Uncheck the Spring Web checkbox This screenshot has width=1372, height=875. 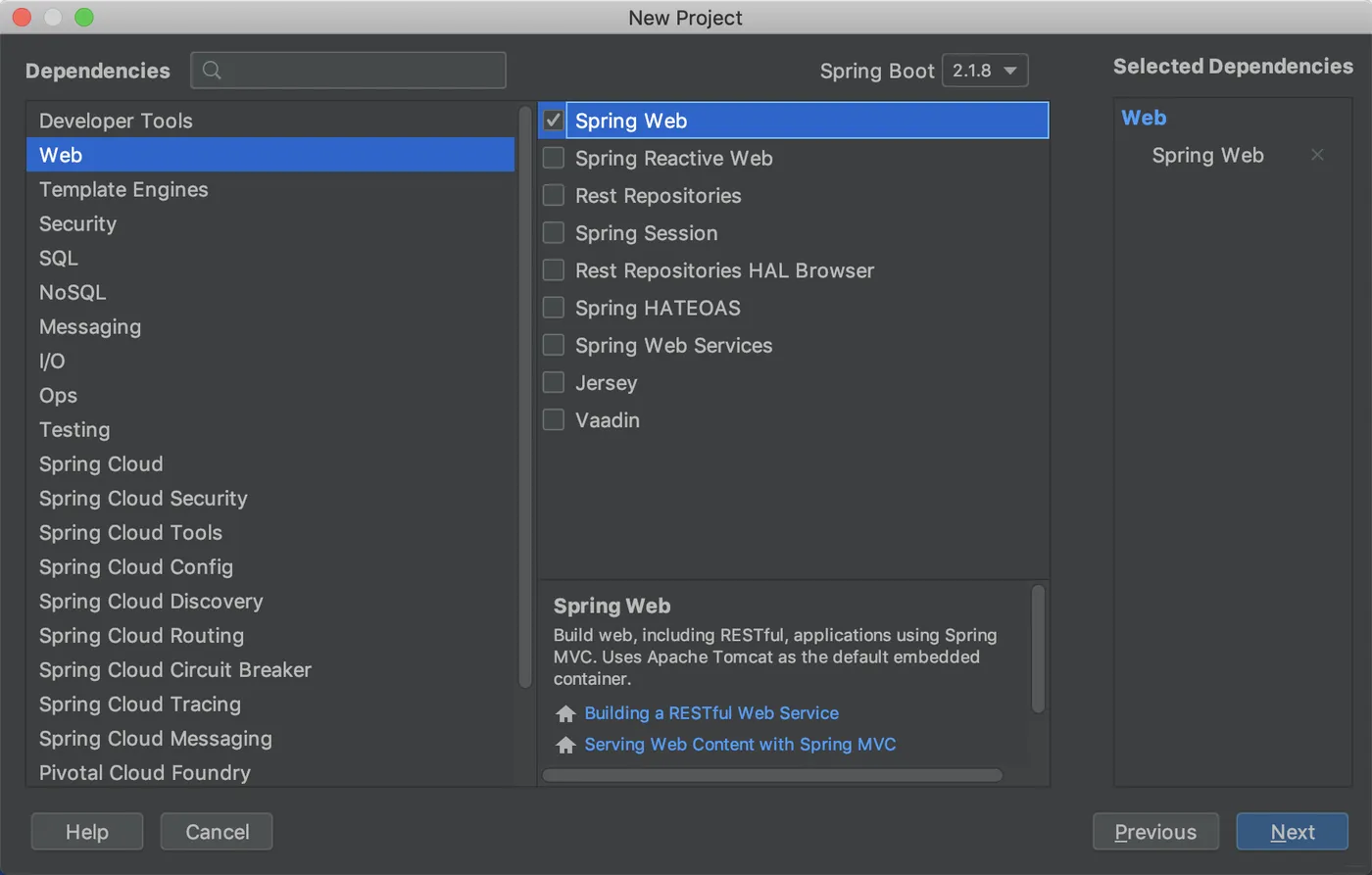[554, 121]
